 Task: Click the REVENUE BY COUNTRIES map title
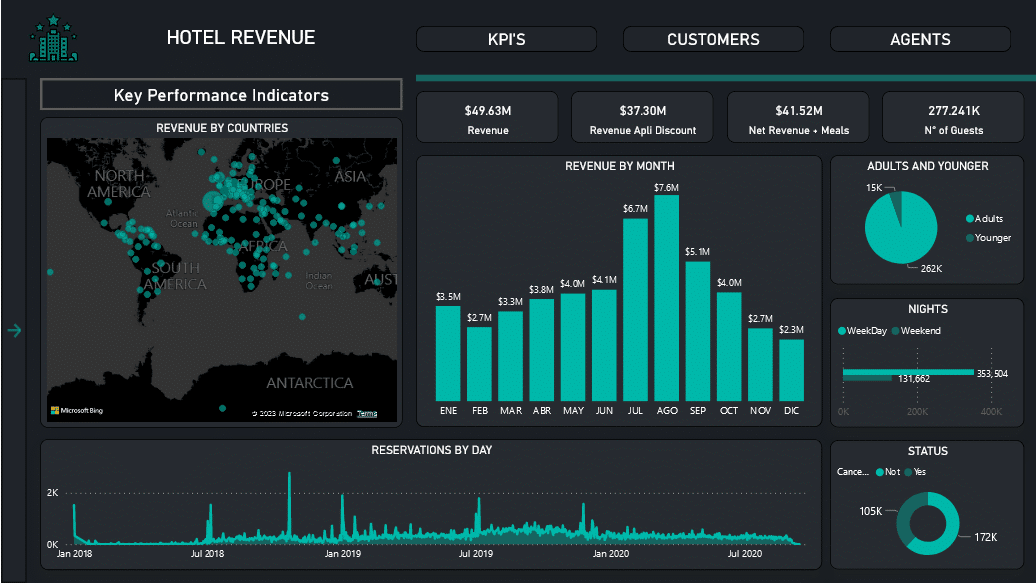coord(222,128)
